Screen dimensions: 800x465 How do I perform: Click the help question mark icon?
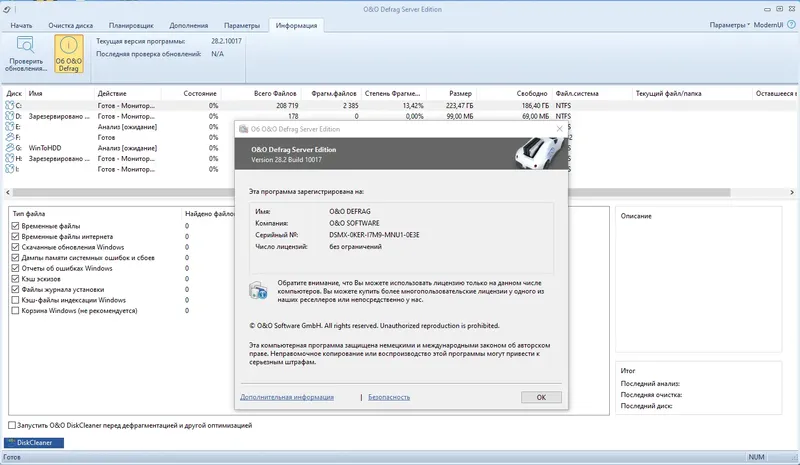[x=791, y=25]
